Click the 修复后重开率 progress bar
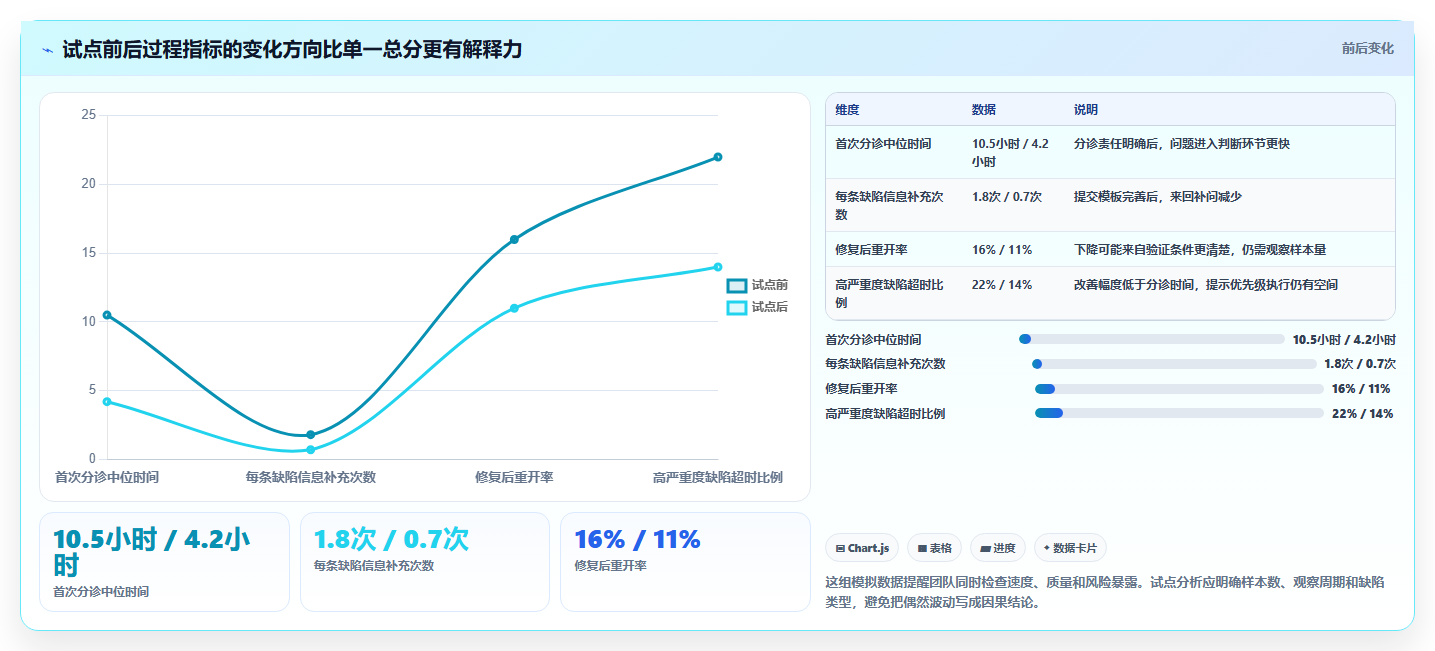Image resolution: width=1435 pixels, height=651 pixels. pyautogui.click(x=1179, y=389)
